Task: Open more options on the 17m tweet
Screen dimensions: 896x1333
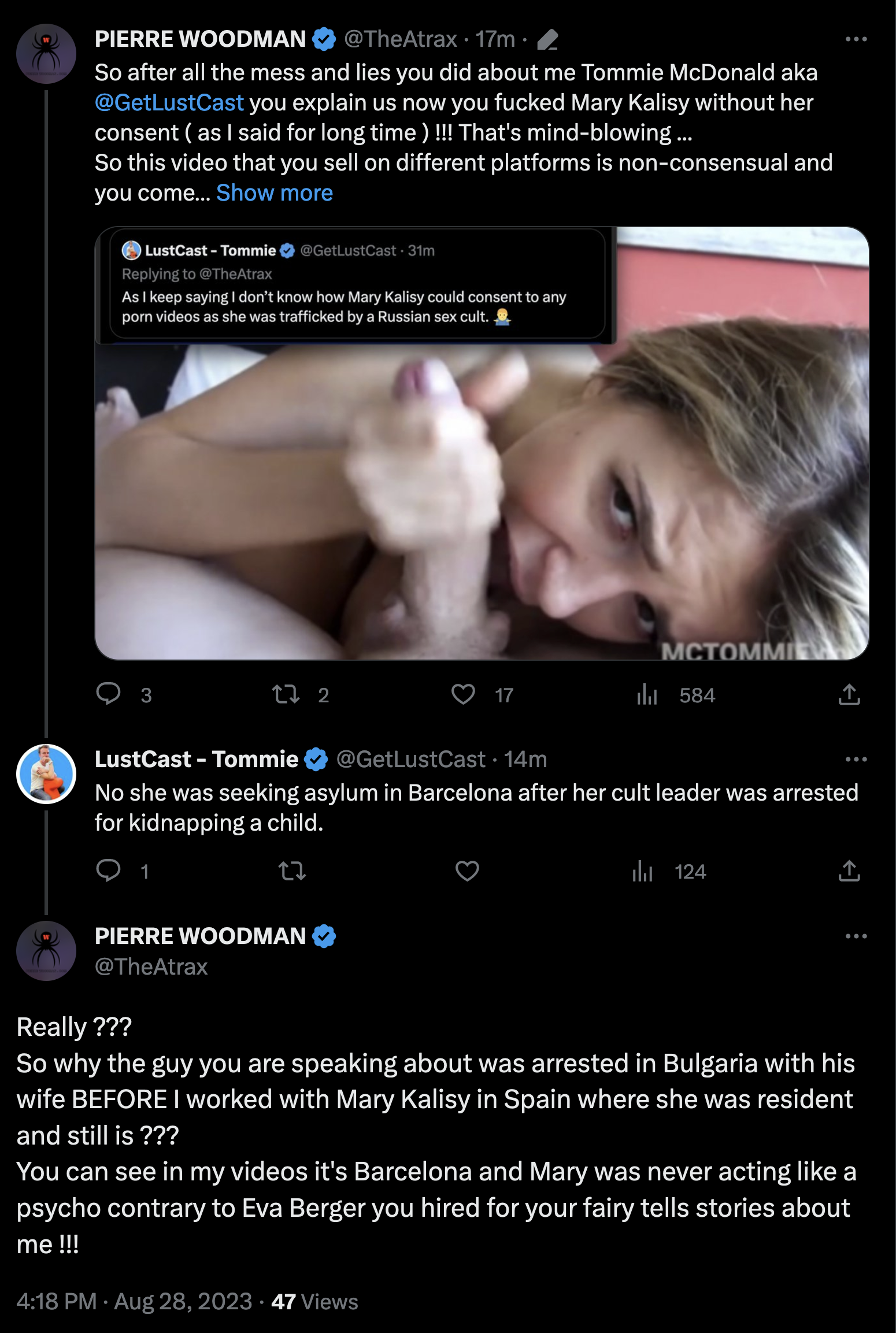Action: coord(856,39)
